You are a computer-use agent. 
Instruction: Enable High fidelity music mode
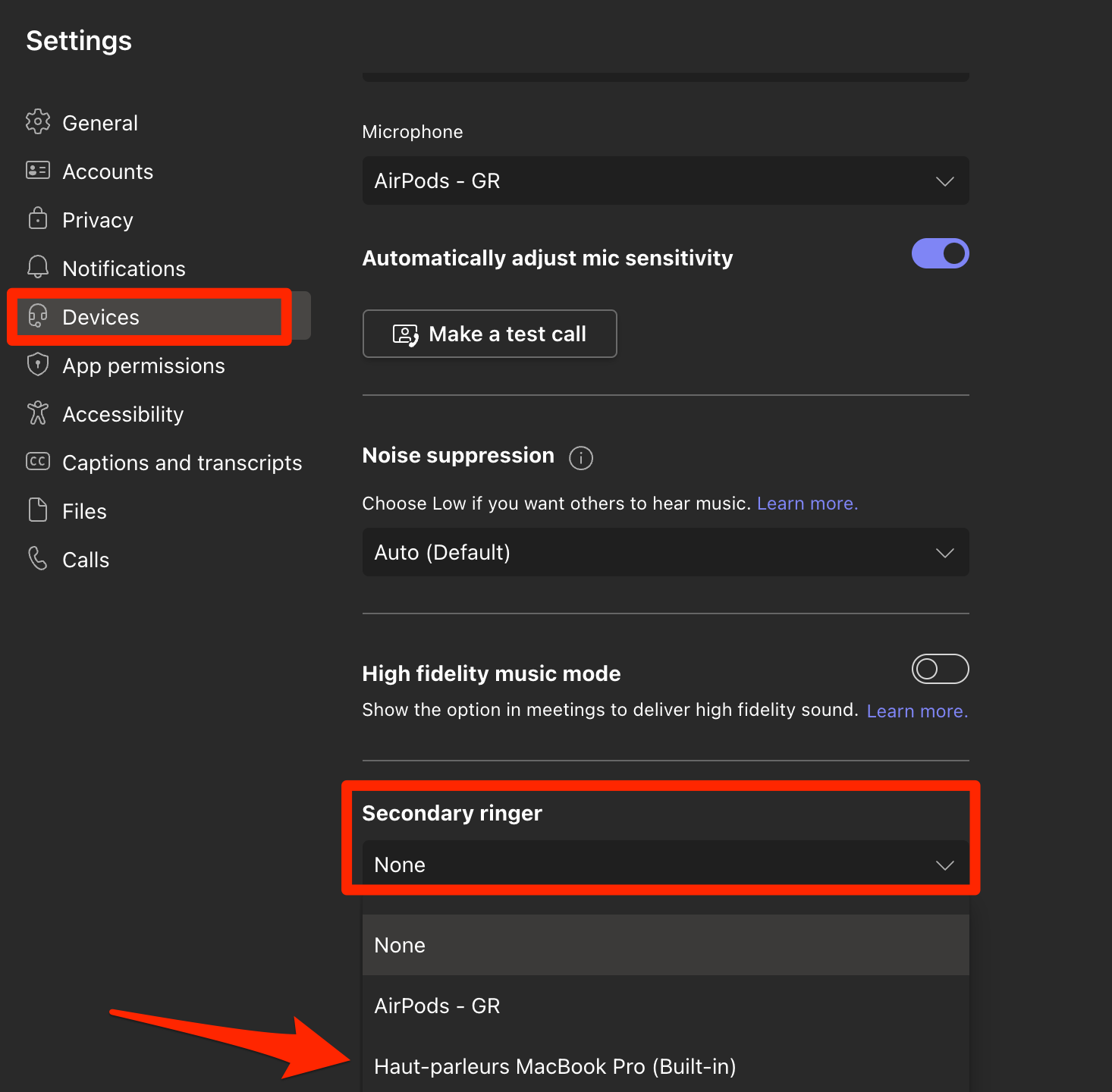[x=940, y=669]
